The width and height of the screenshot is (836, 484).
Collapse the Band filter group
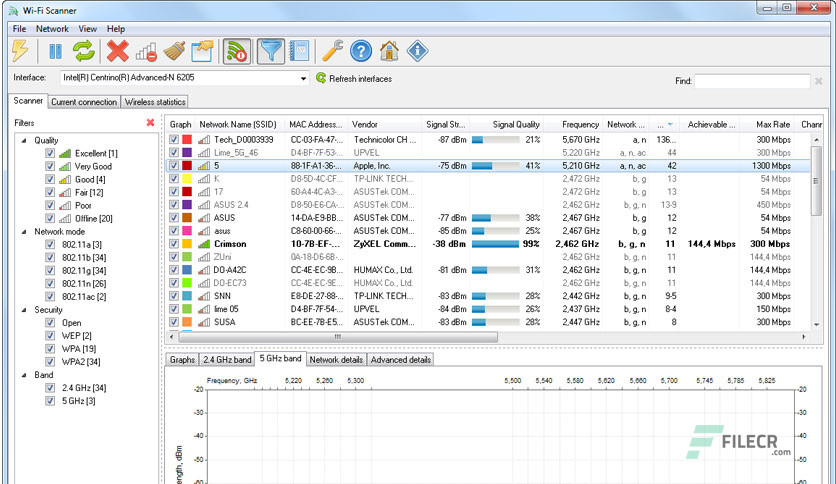[x=24, y=375]
